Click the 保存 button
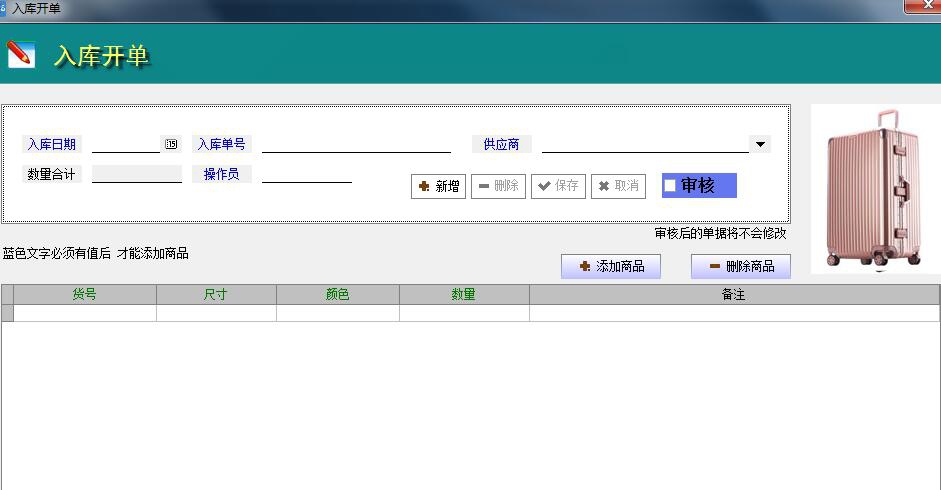941x490 pixels. click(558, 186)
